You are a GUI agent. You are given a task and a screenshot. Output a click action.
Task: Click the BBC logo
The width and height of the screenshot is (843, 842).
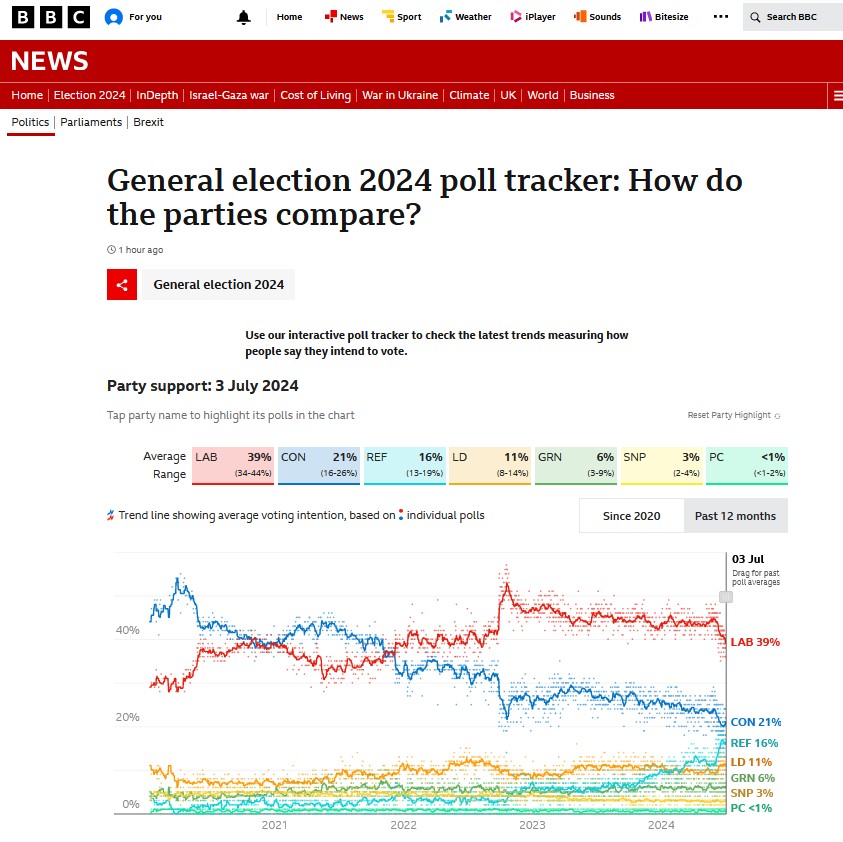pos(52,17)
